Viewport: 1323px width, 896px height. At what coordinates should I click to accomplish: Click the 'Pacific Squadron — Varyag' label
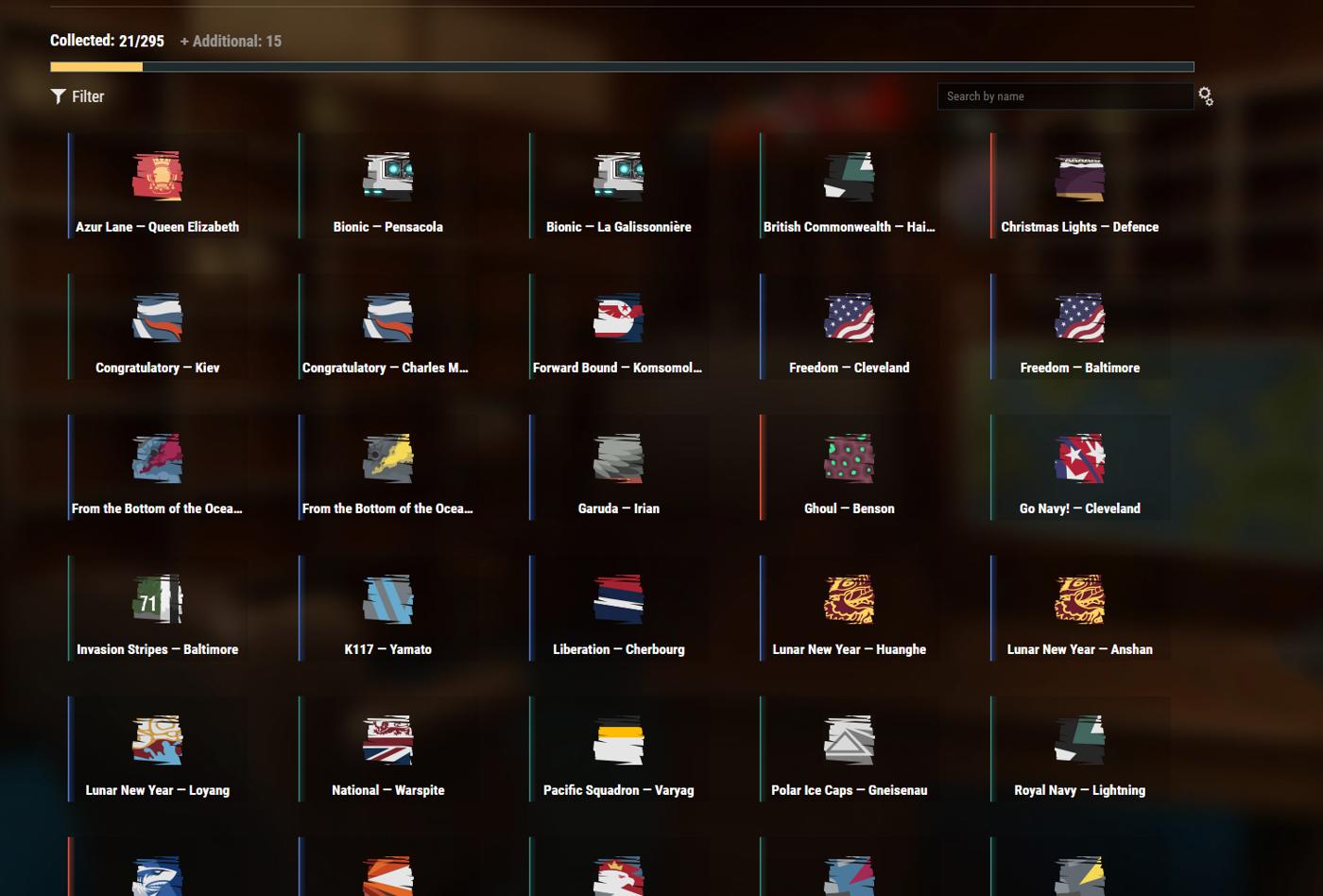point(619,790)
